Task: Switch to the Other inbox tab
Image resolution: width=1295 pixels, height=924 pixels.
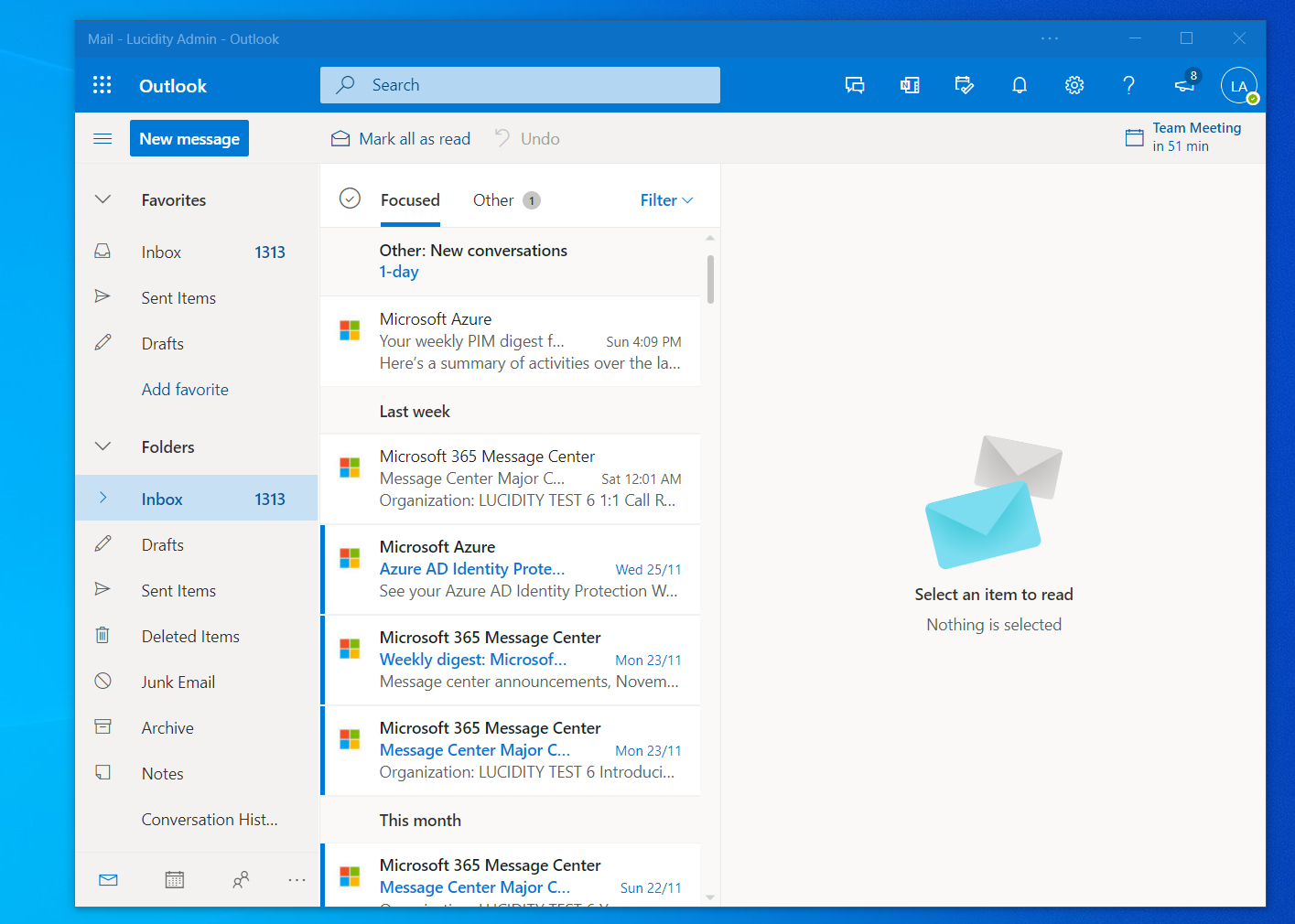Action: point(492,199)
